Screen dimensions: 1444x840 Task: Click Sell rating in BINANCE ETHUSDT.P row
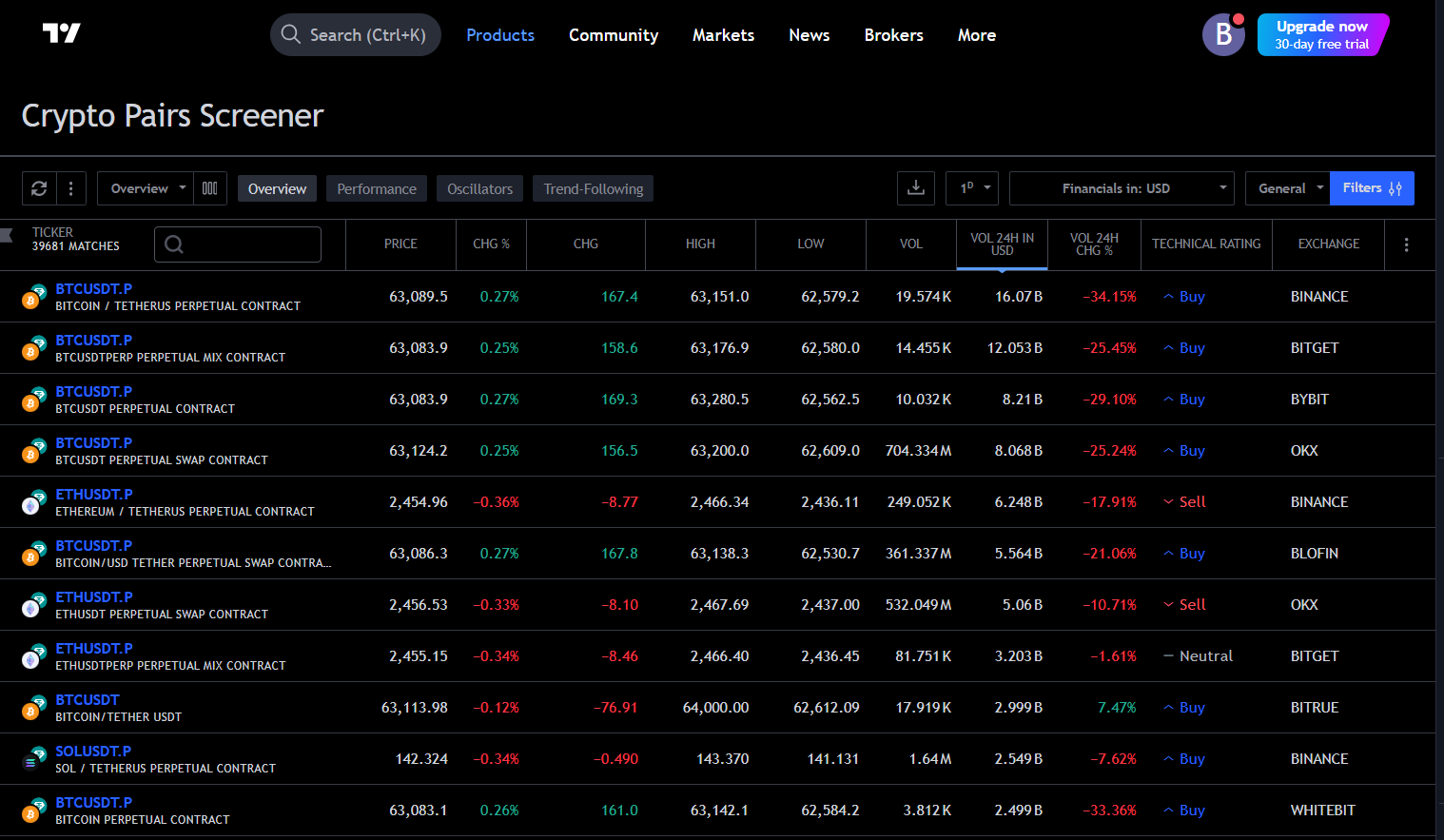(x=1184, y=502)
